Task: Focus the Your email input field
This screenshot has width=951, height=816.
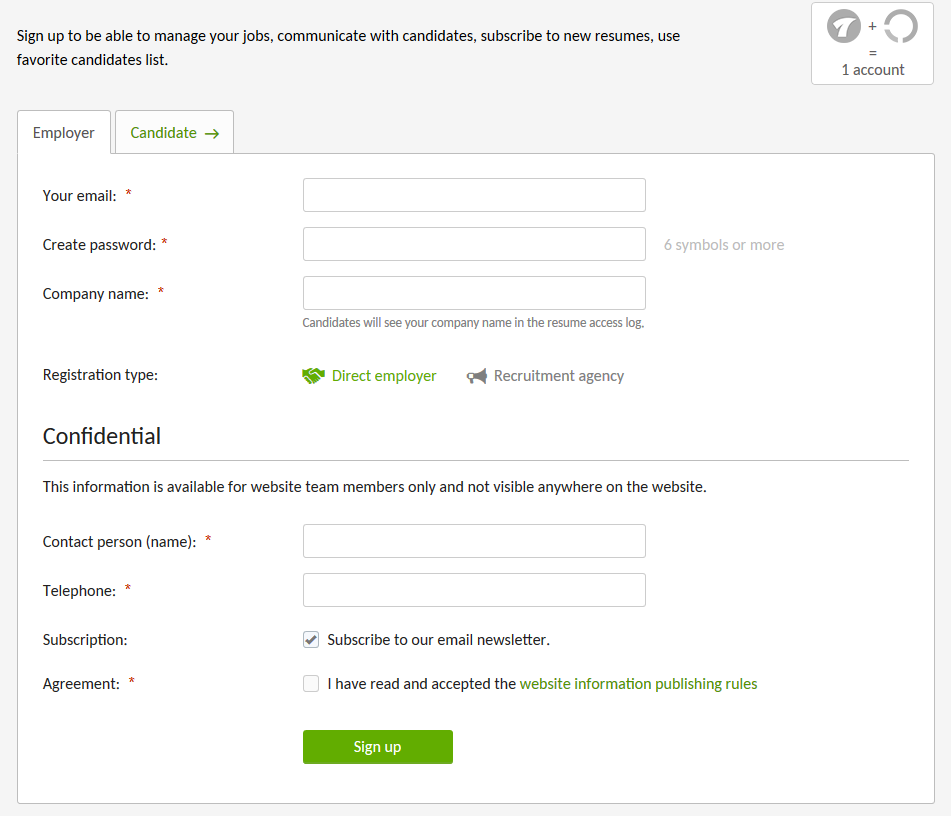Action: tap(474, 195)
